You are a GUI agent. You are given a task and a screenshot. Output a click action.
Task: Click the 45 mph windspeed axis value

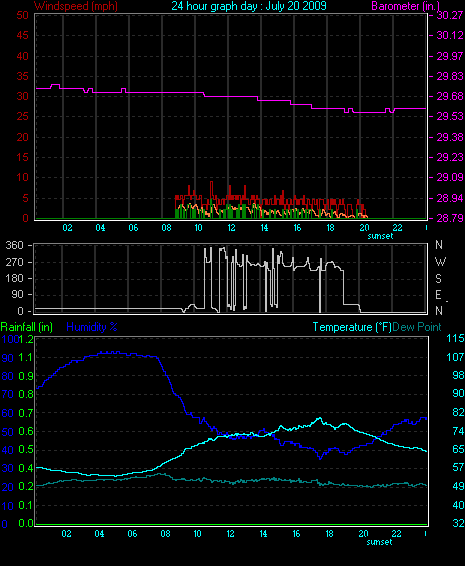pos(22,35)
